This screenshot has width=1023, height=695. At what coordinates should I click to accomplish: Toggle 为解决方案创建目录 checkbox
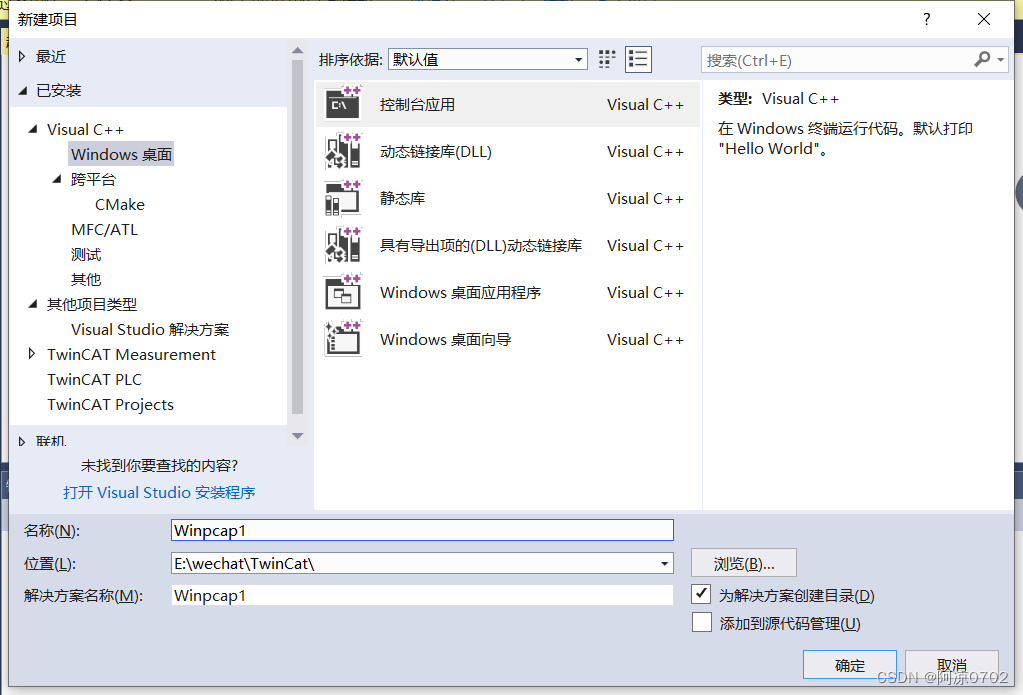(x=701, y=594)
